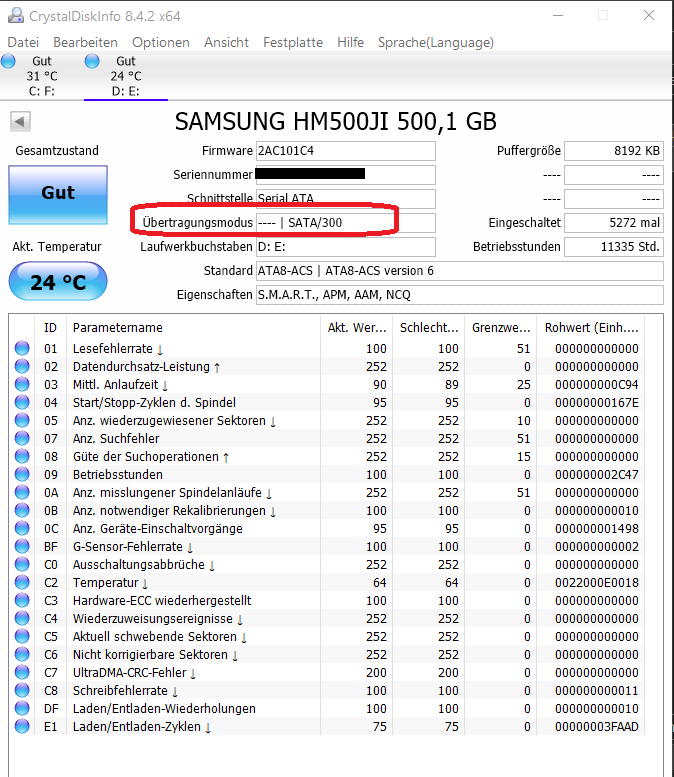Viewport: 674px width, 777px height.
Task: Open the Optionen menu
Action: click(x=161, y=43)
